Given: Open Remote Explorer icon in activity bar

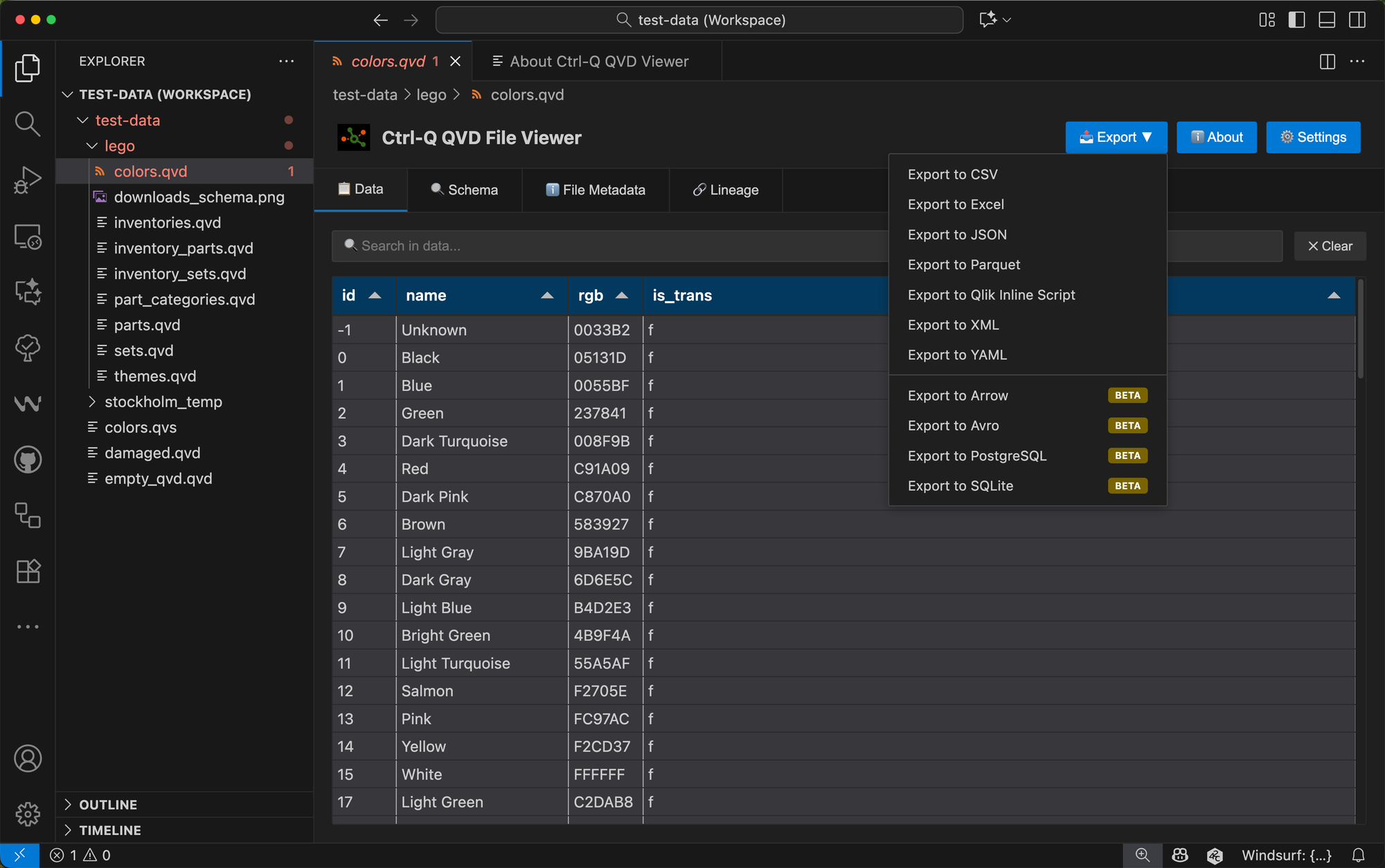Looking at the screenshot, I should (x=27, y=237).
